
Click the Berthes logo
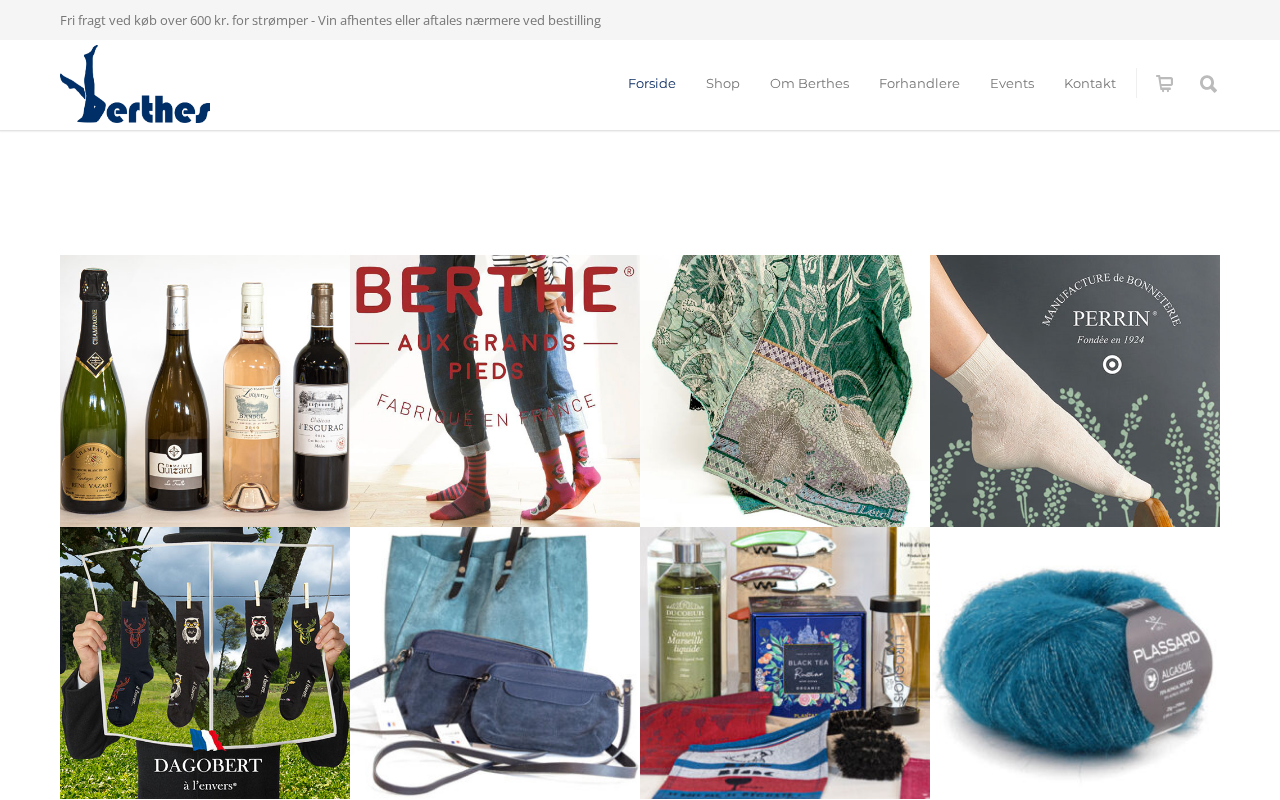pyautogui.click(x=135, y=84)
